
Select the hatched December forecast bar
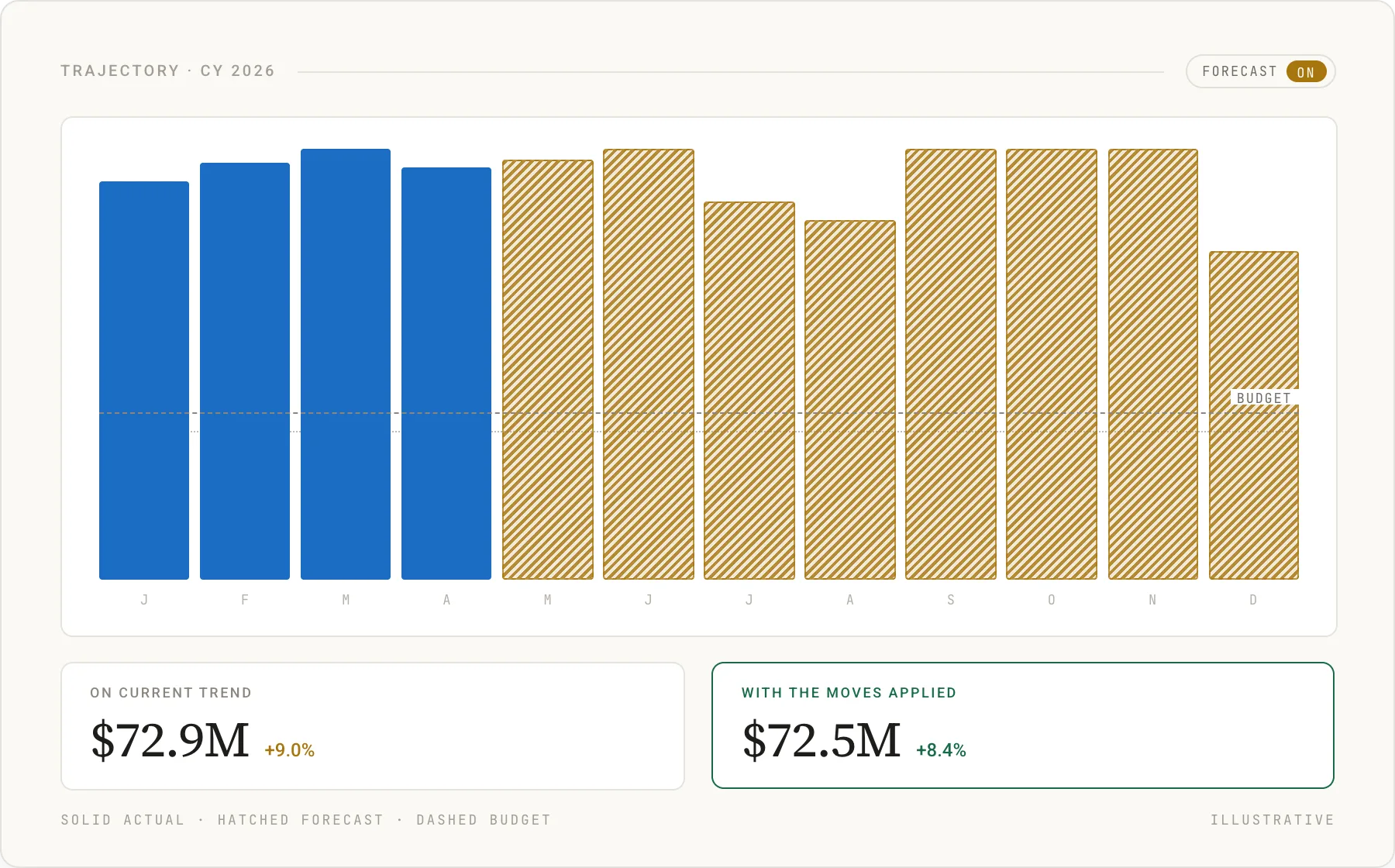(1254, 415)
